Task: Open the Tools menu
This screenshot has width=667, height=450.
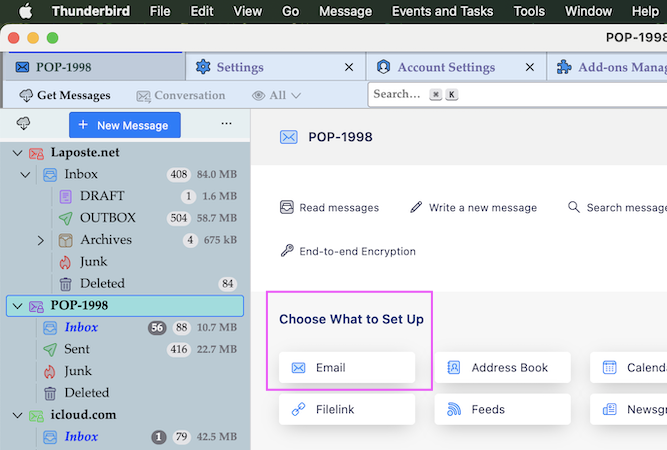Action: 529,11
